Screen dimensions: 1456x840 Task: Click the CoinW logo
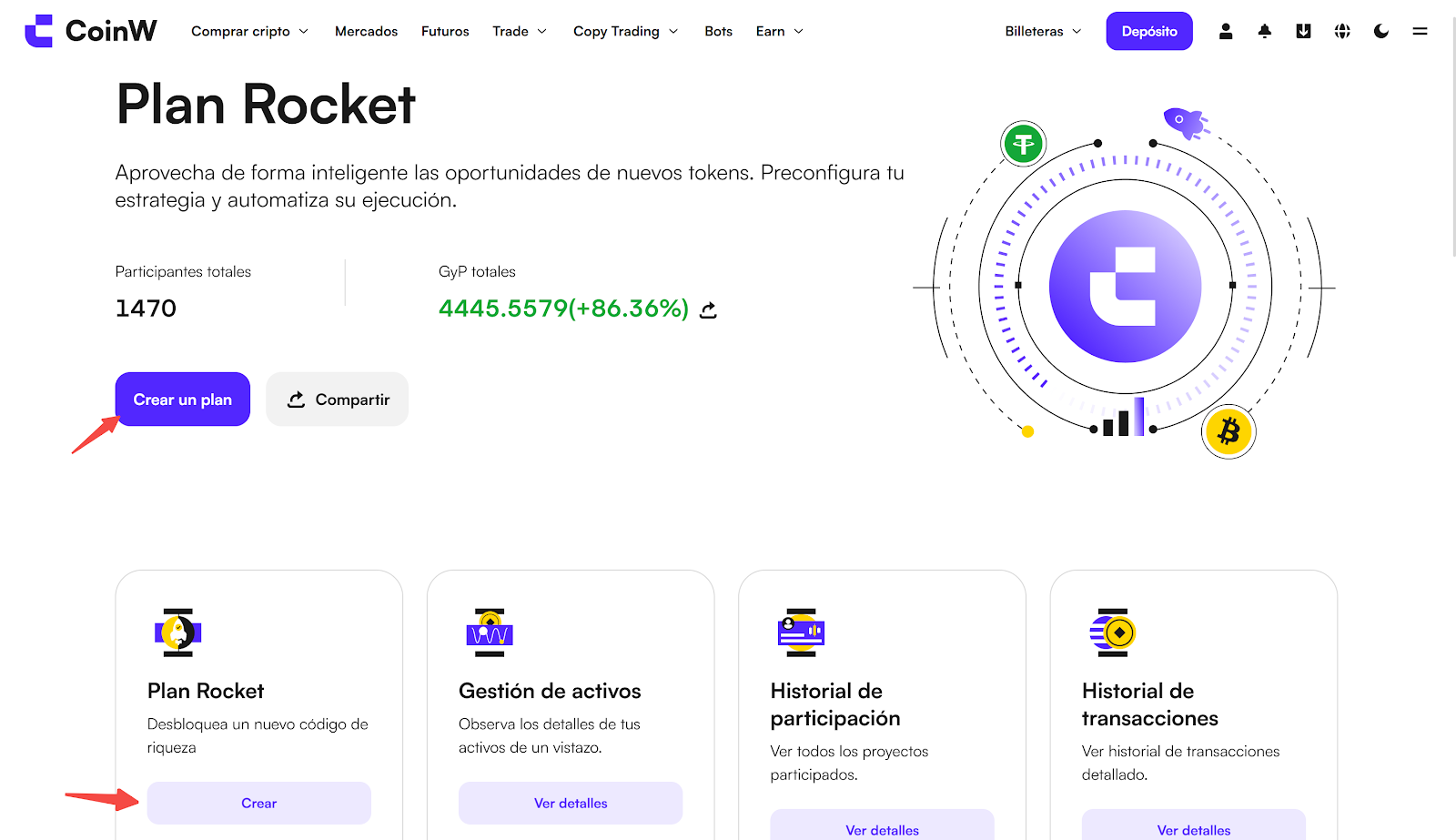91,31
